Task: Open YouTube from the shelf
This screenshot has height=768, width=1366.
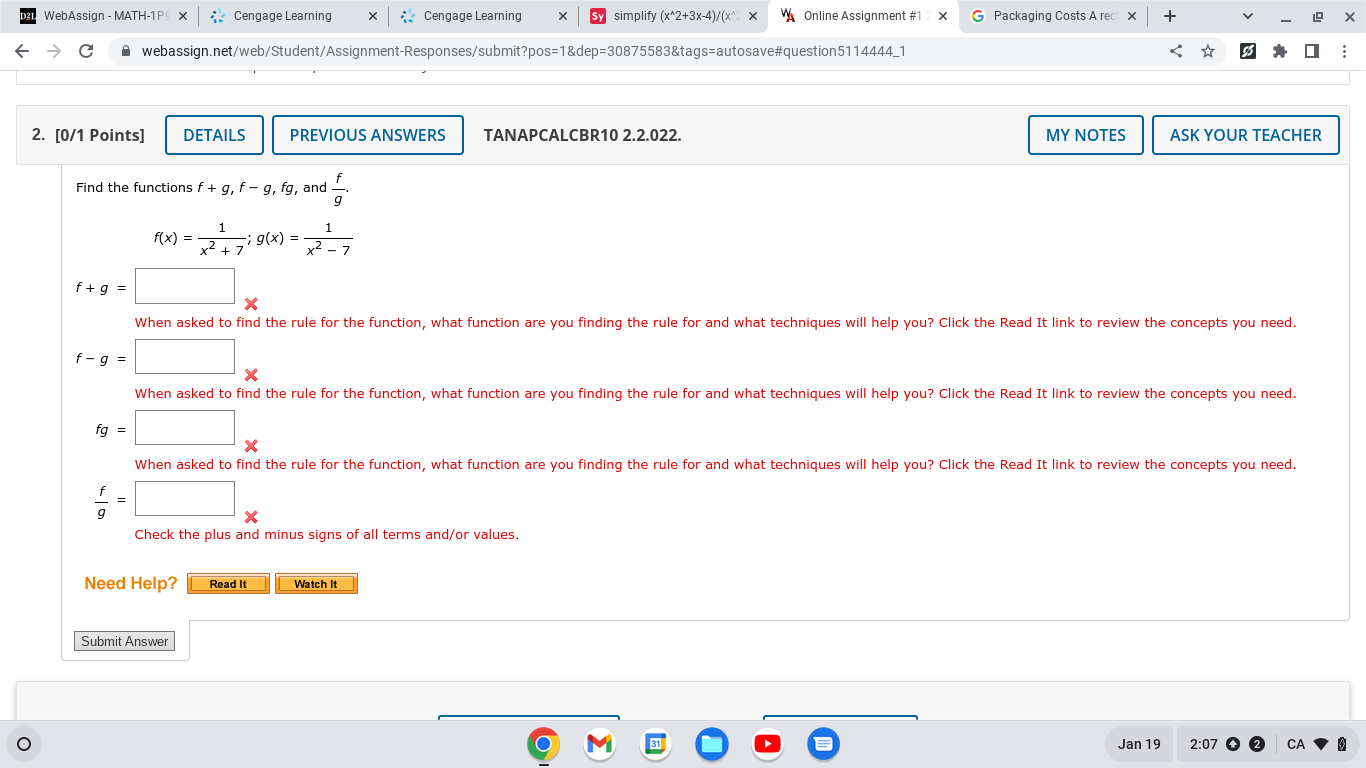Action: pos(767,744)
